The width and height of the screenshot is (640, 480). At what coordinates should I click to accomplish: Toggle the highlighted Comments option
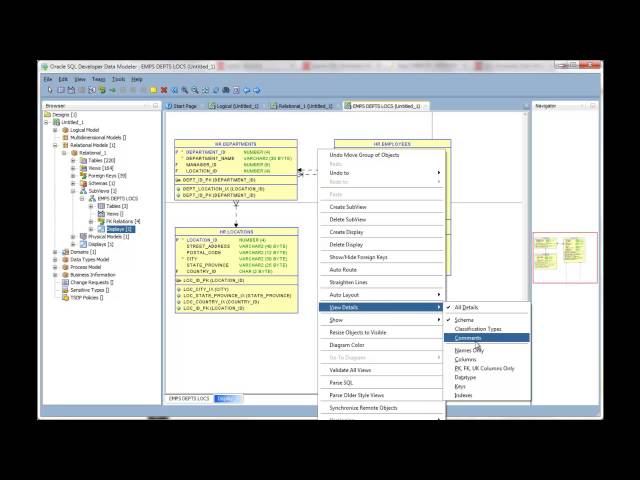tap(487, 338)
